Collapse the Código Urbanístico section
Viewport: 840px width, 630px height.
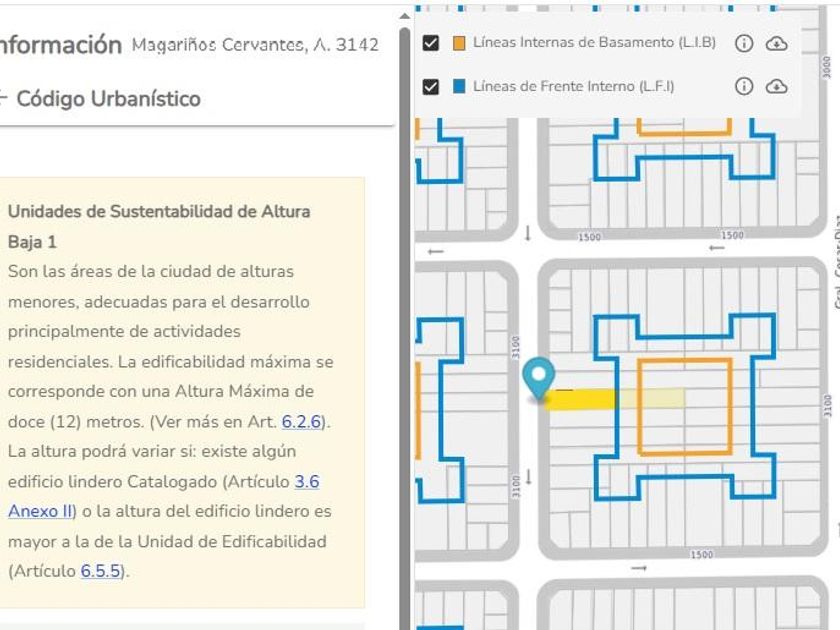coord(2,98)
